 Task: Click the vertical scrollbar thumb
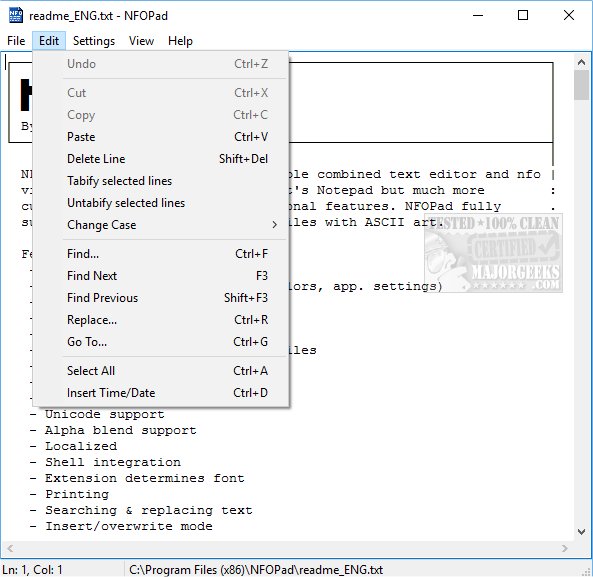click(x=582, y=85)
